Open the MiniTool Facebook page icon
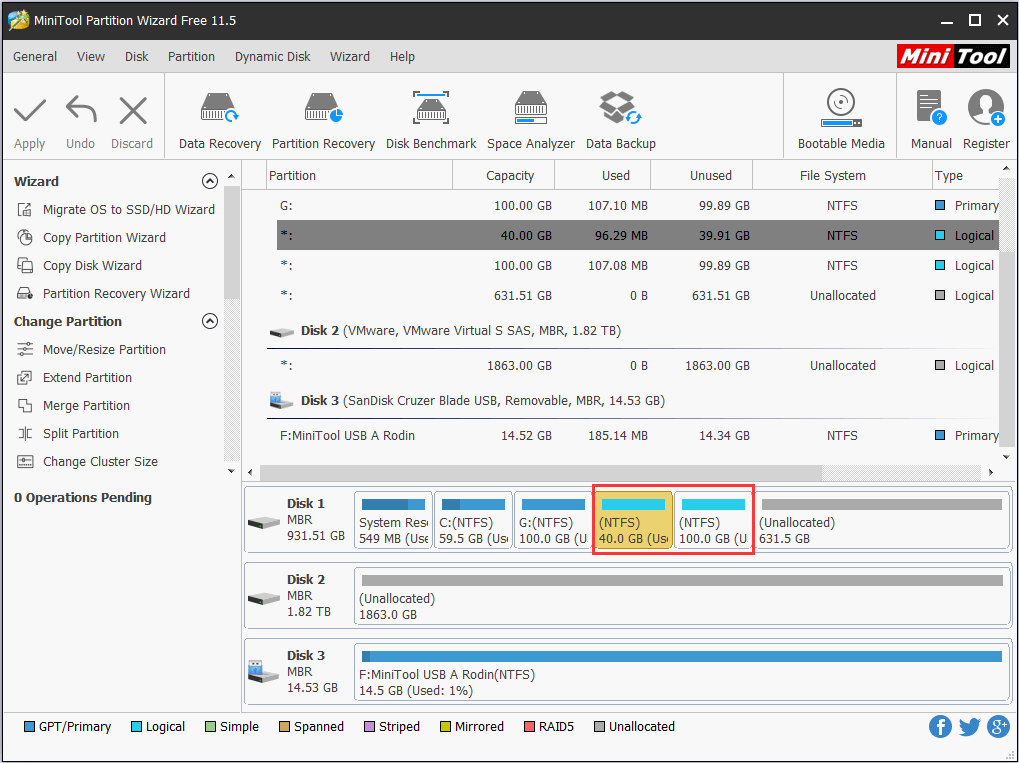 pos(940,727)
